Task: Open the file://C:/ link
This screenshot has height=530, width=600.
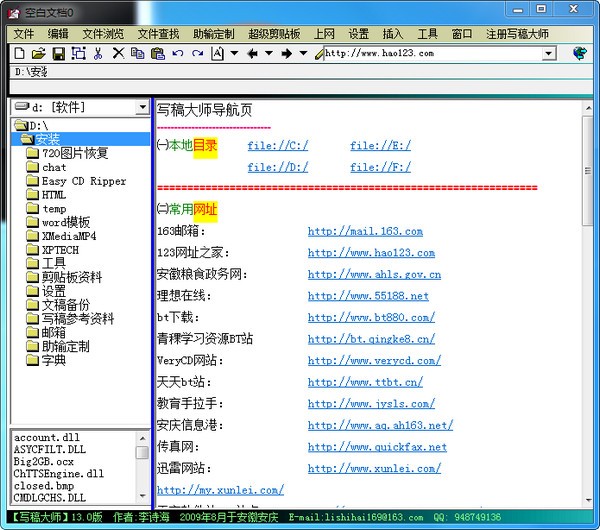Action: tap(277, 146)
